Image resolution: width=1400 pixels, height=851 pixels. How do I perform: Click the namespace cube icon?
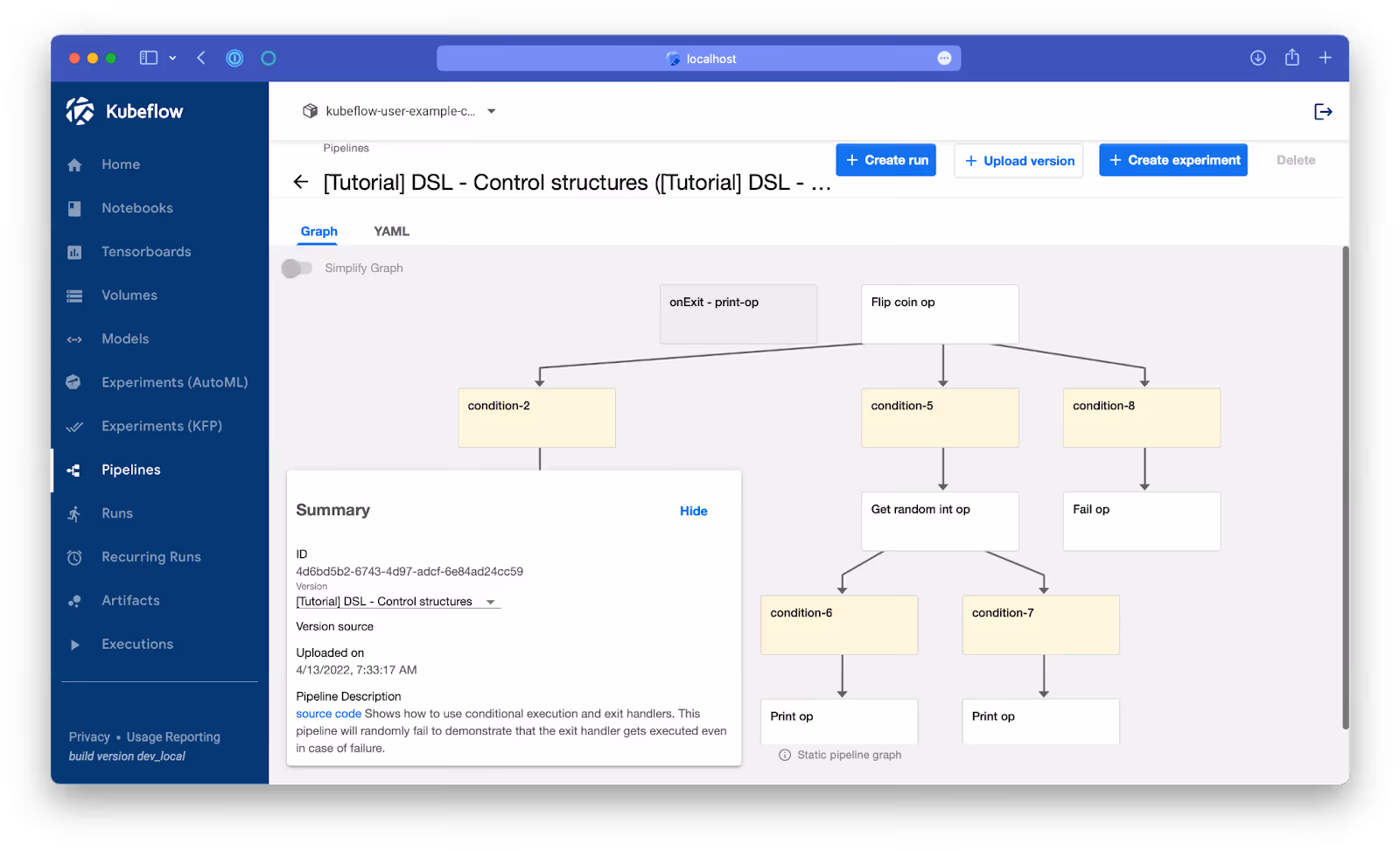point(310,111)
